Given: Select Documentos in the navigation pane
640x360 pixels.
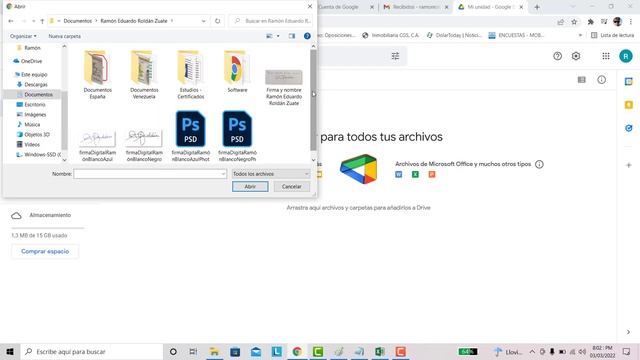Looking at the screenshot, I should (x=38, y=94).
